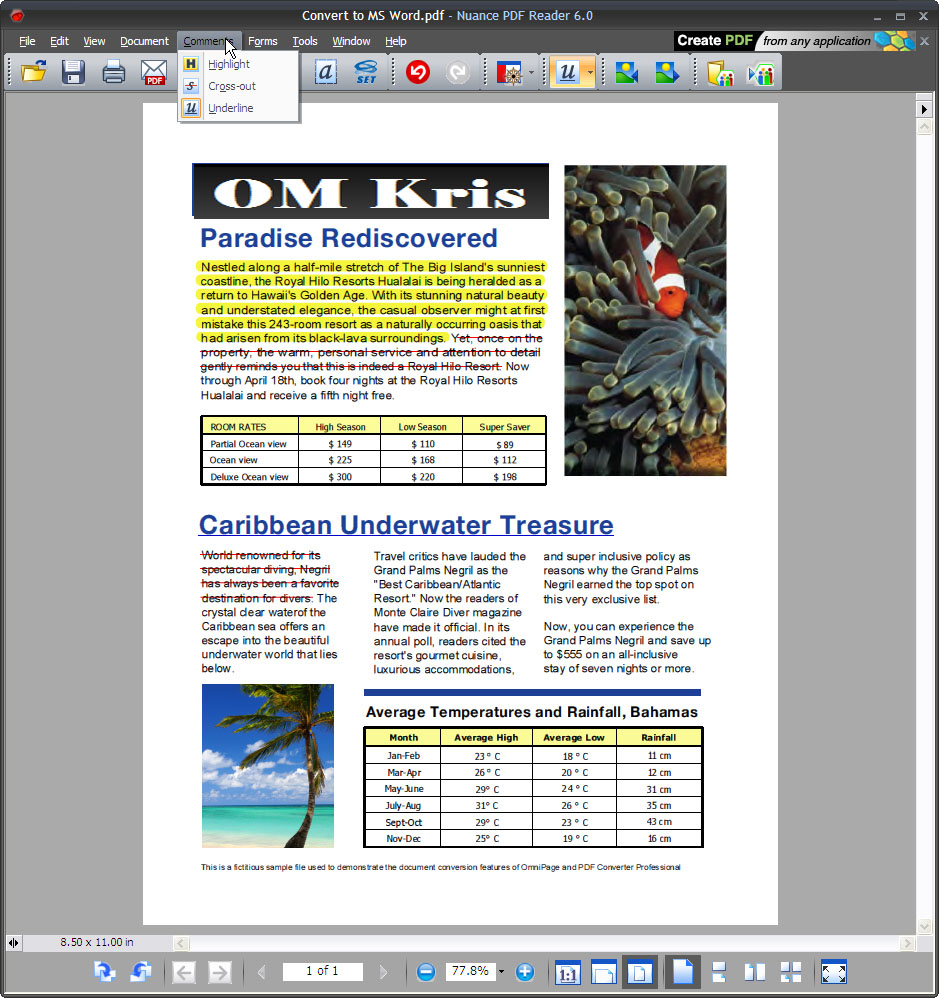Click inside the page number field
The image size is (939, 998).
322,971
